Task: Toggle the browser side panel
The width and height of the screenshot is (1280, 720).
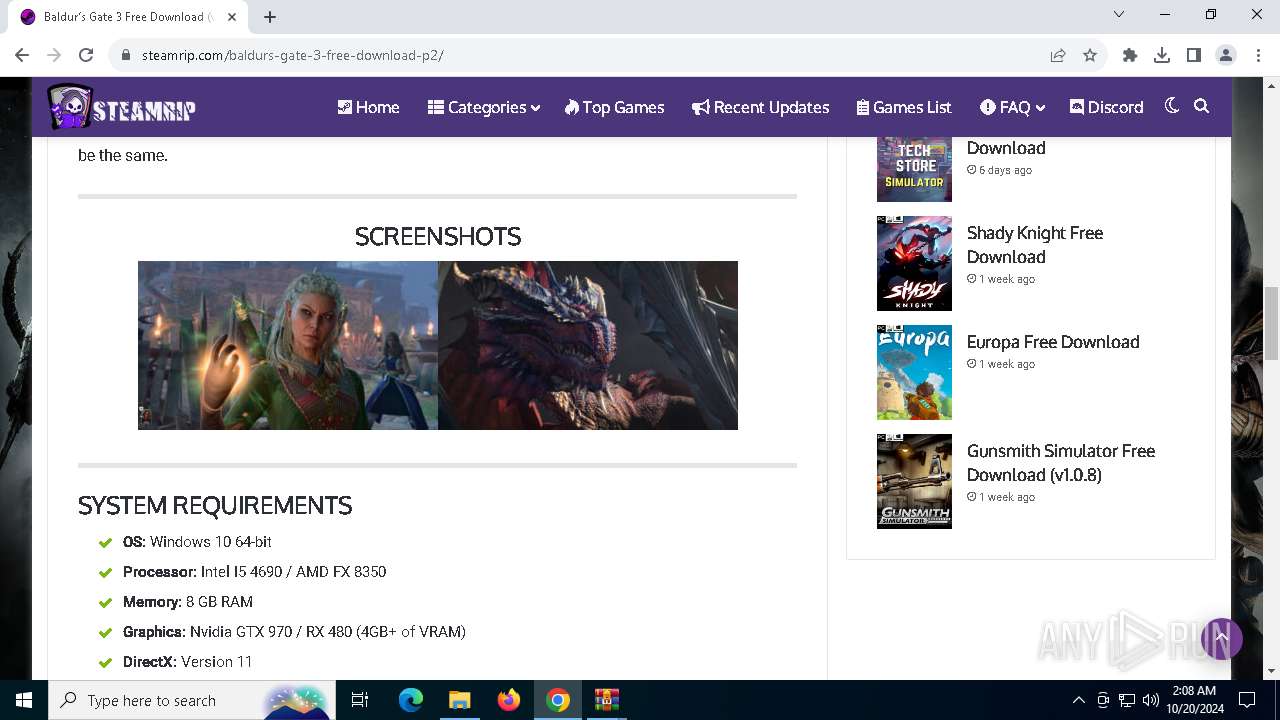Action: [x=1194, y=55]
